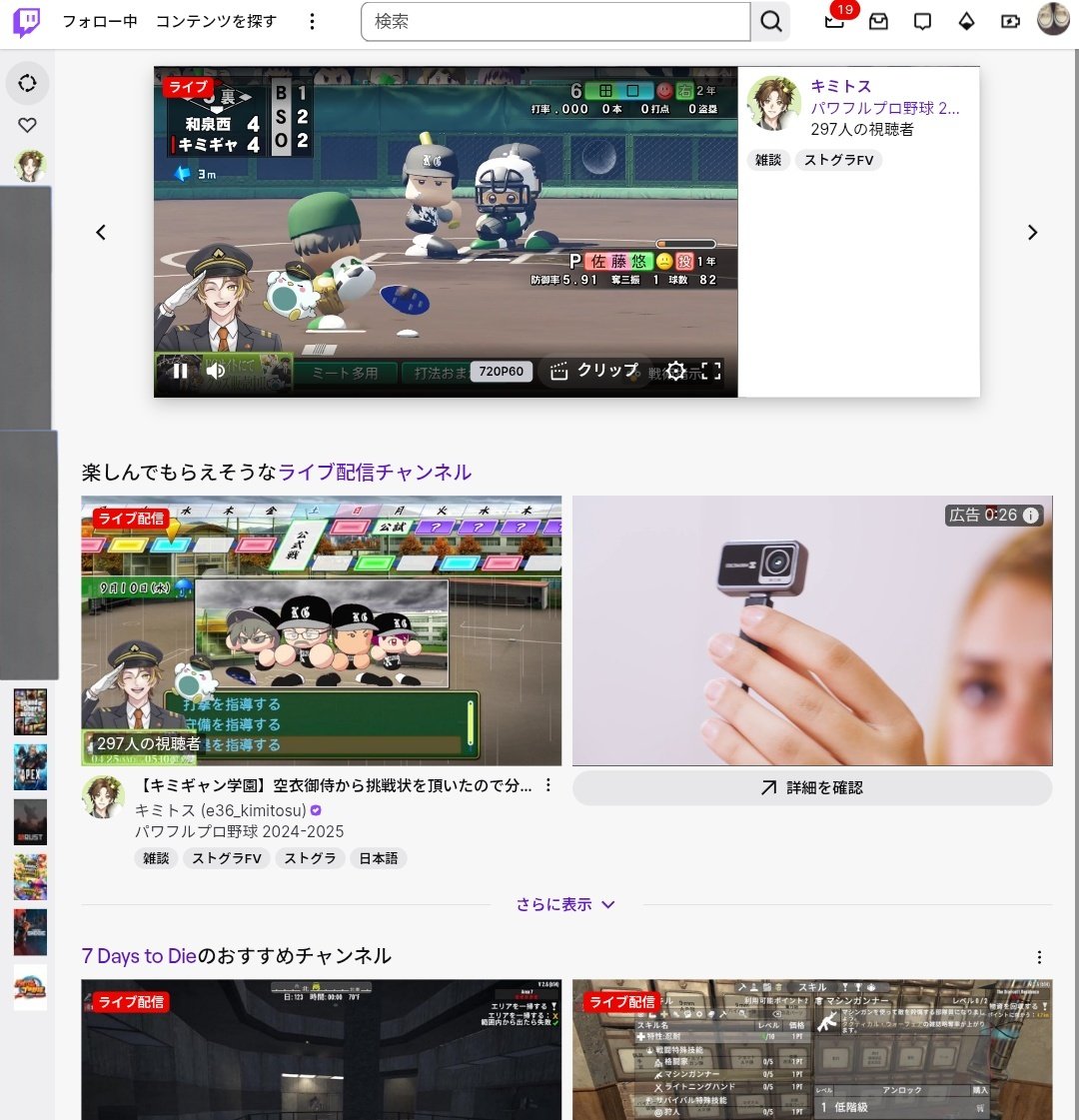Toggle fullscreen on featured player
The width and height of the screenshot is (1079, 1120).
[x=711, y=371]
